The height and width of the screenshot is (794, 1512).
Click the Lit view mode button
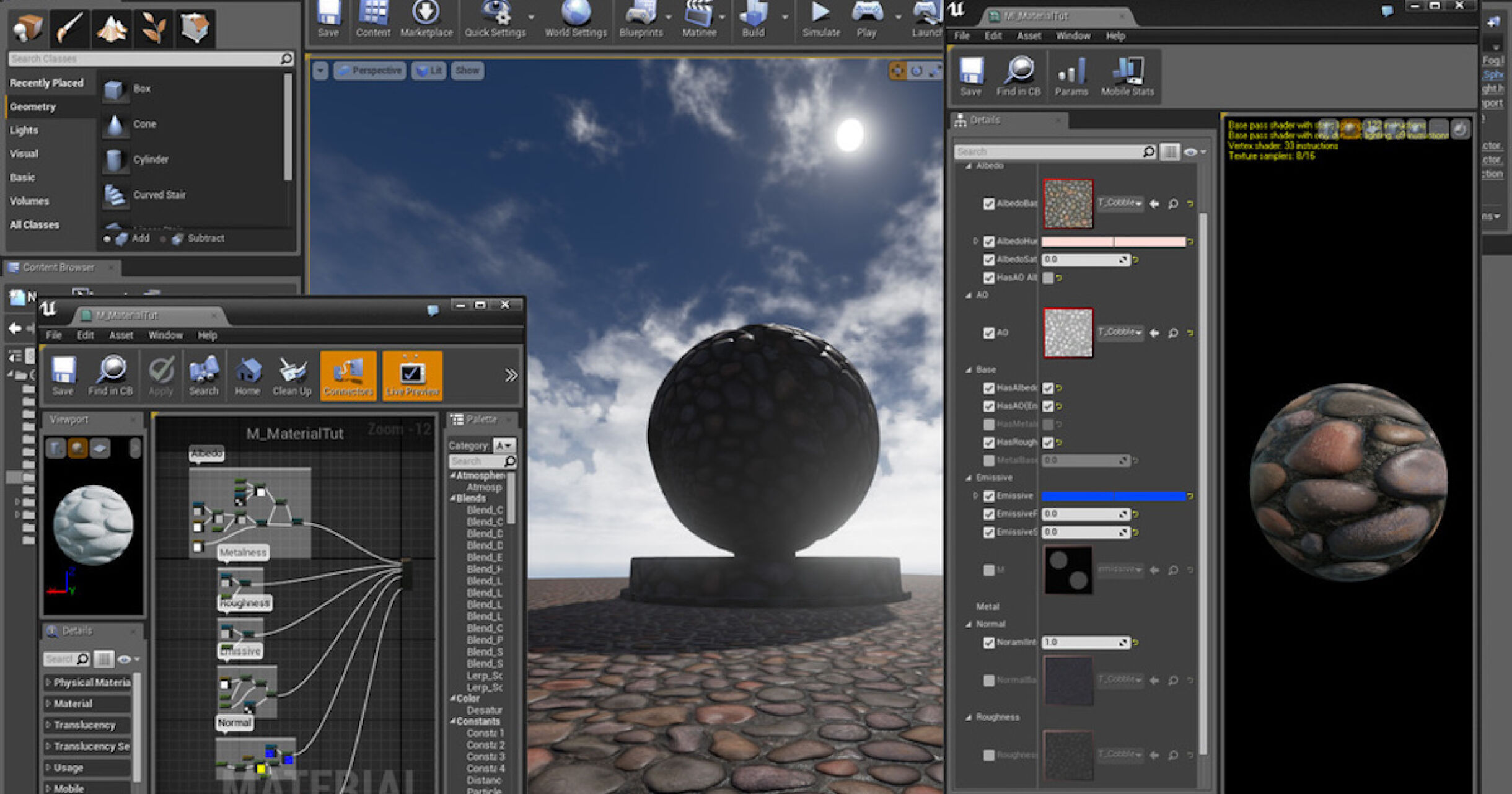429,71
